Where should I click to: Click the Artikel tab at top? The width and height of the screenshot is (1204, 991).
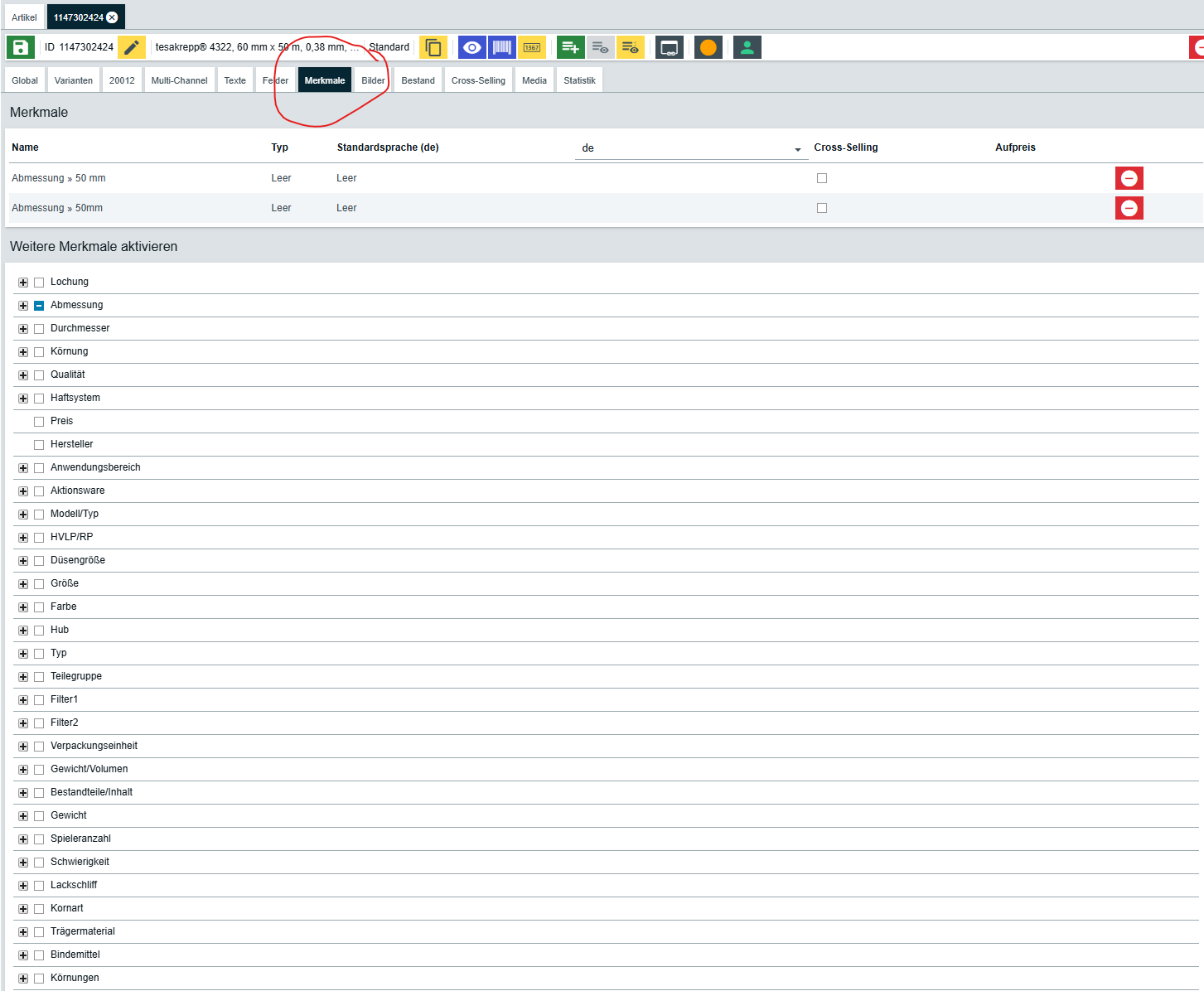(24, 17)
